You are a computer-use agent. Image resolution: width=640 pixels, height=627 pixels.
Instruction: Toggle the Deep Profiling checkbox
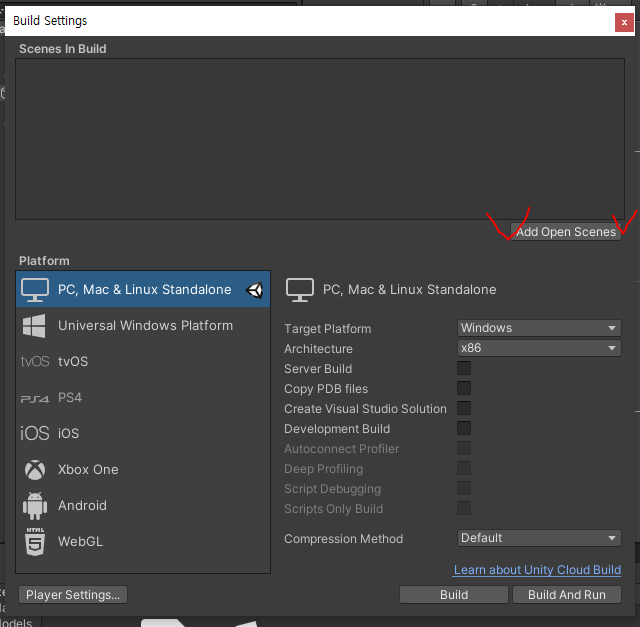pos(464,468)
